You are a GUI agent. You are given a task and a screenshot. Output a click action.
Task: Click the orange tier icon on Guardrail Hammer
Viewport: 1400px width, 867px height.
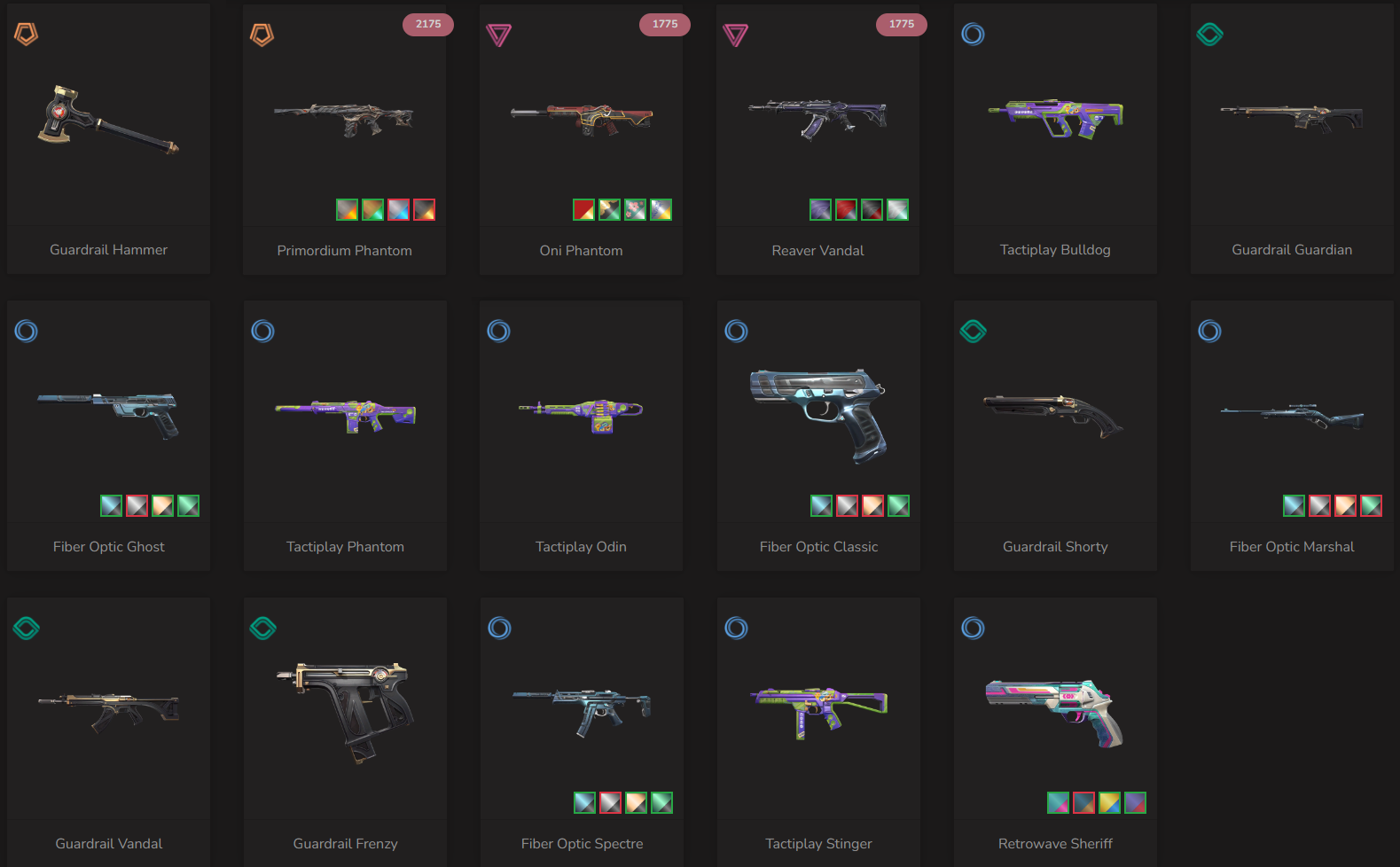(26, 35)
